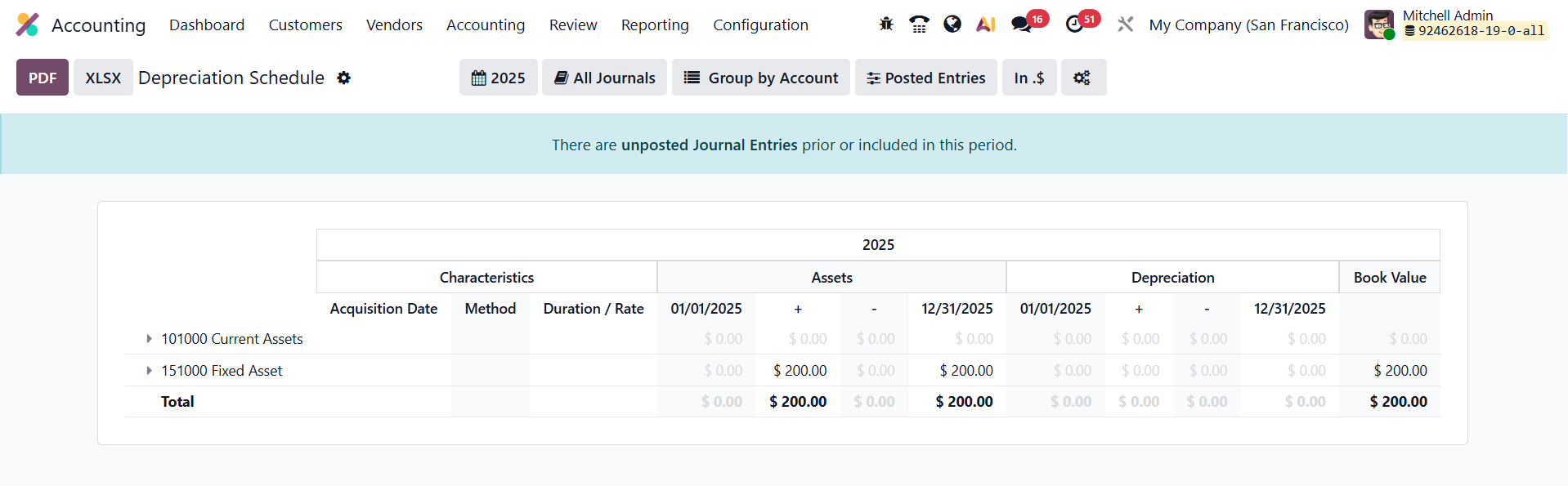Click the globe website icon
Image resolution: width=1568 pixels, height=486 pixels.
coord(952,25)
